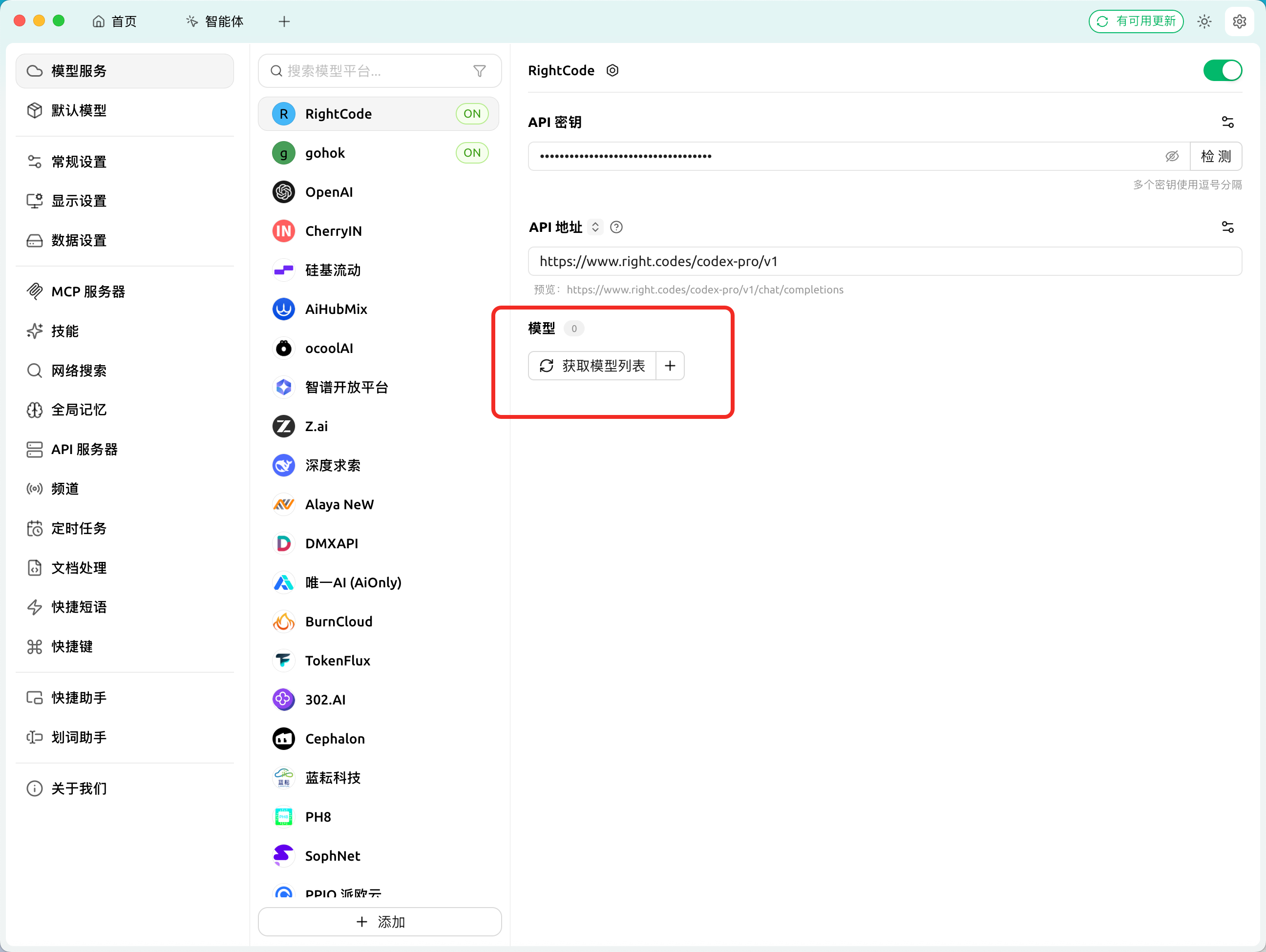Screen dimensions: 1266x952
Task: Select OpenAI provider
Action: [379, 192]
